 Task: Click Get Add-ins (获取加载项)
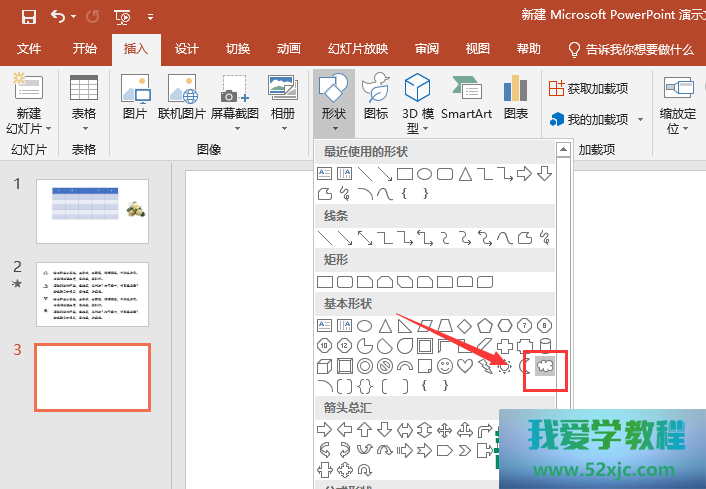click(588, 88)
